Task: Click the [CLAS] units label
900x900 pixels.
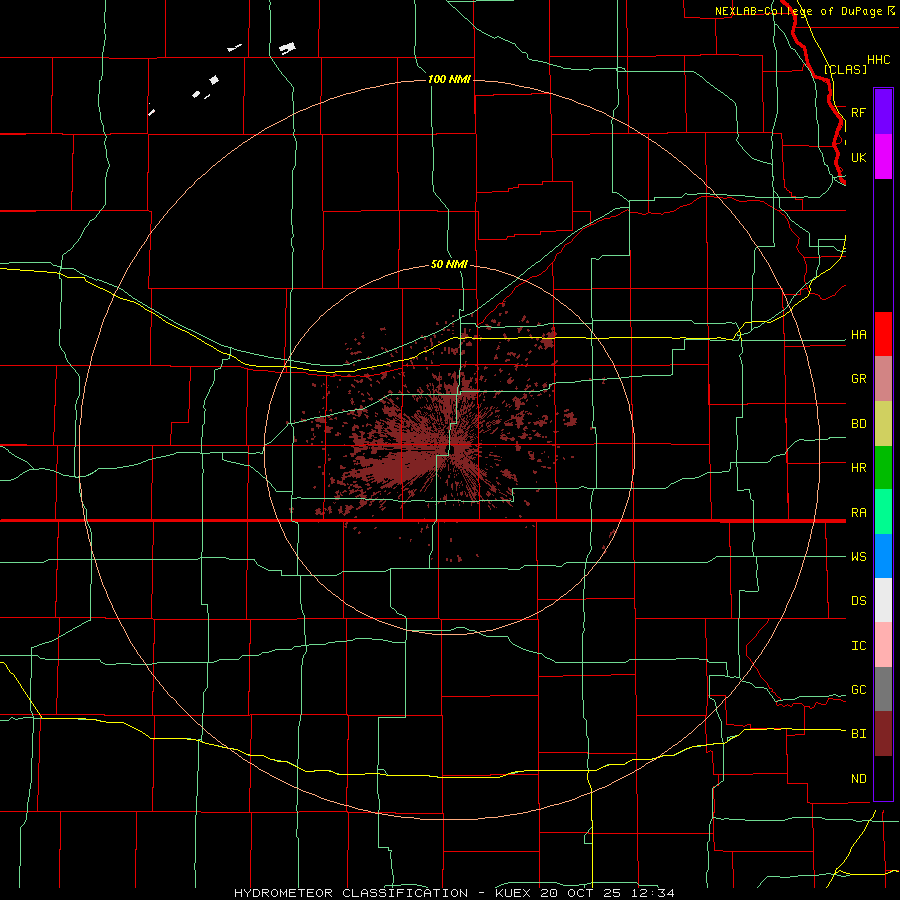Action: [x=845, y=69]
